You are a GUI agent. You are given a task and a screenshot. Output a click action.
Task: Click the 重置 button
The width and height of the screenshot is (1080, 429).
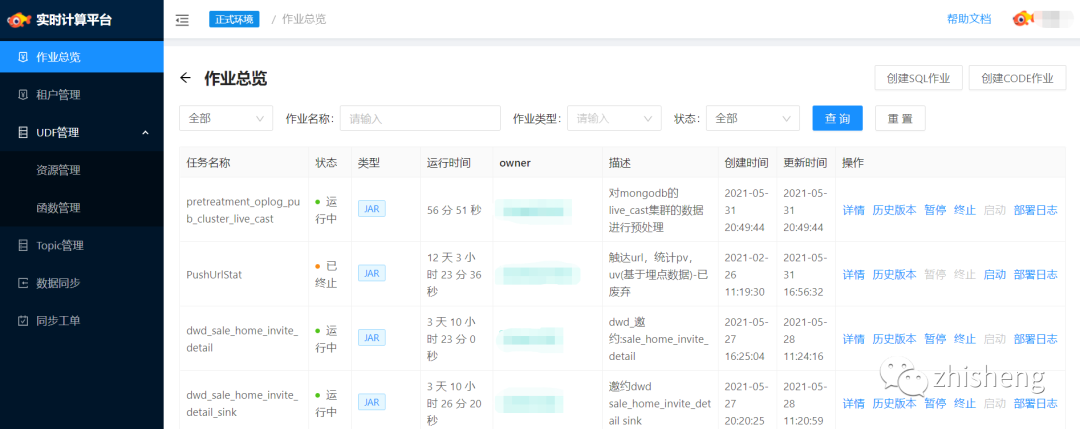pos(900,118)
